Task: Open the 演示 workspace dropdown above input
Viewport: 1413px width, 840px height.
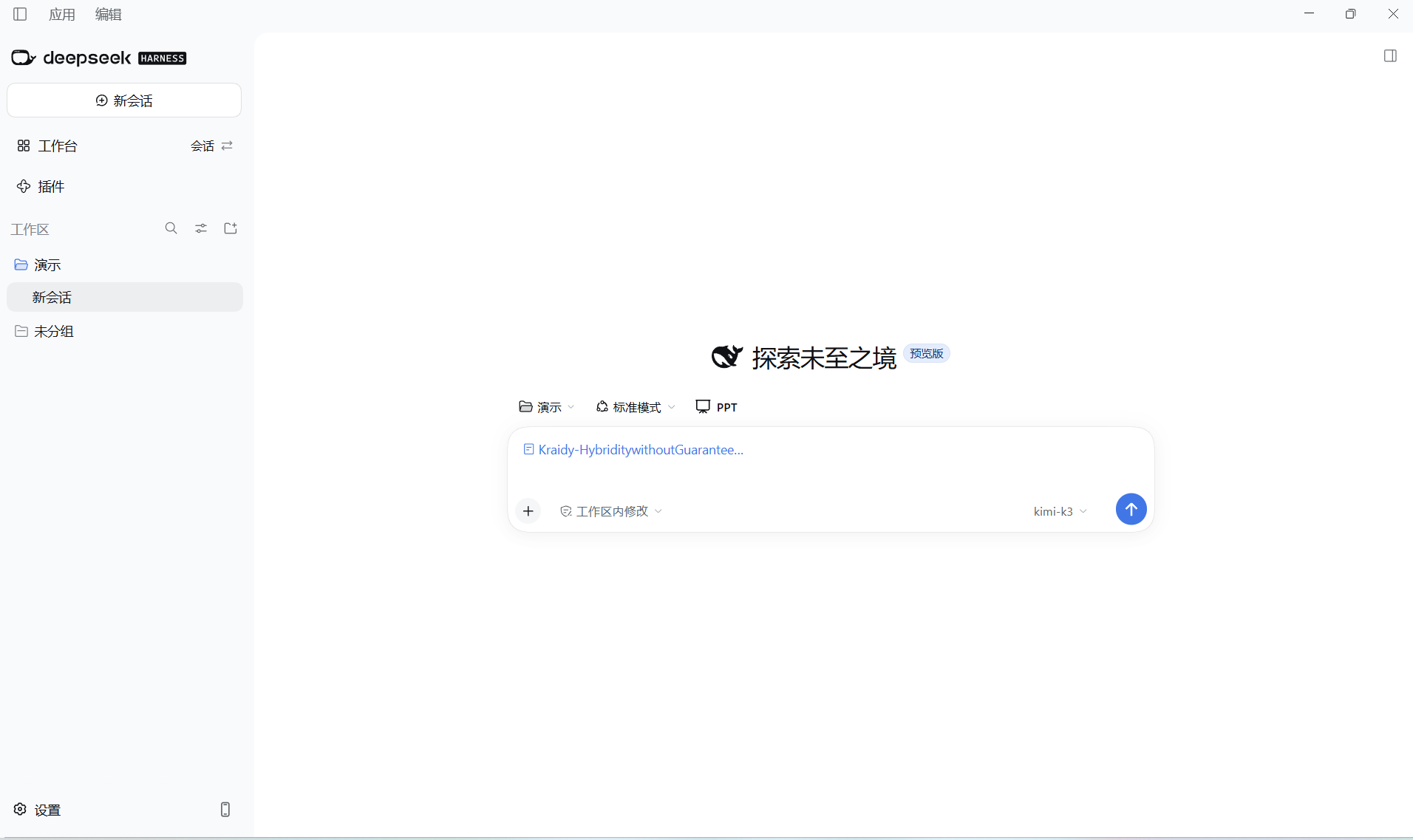Action: (546, 407)
